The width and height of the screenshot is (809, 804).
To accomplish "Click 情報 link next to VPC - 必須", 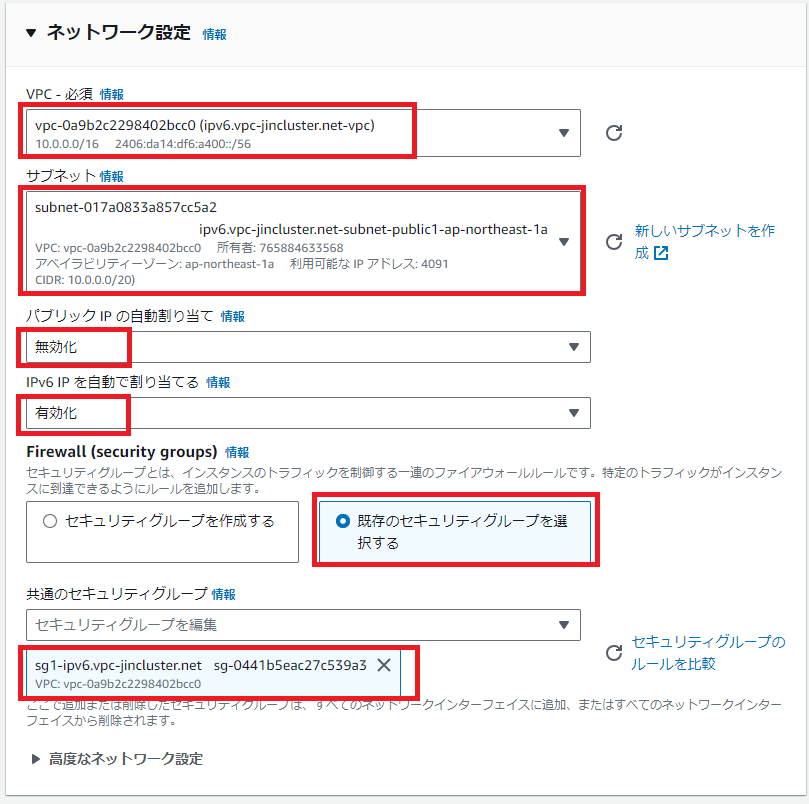I will [111, 94].
